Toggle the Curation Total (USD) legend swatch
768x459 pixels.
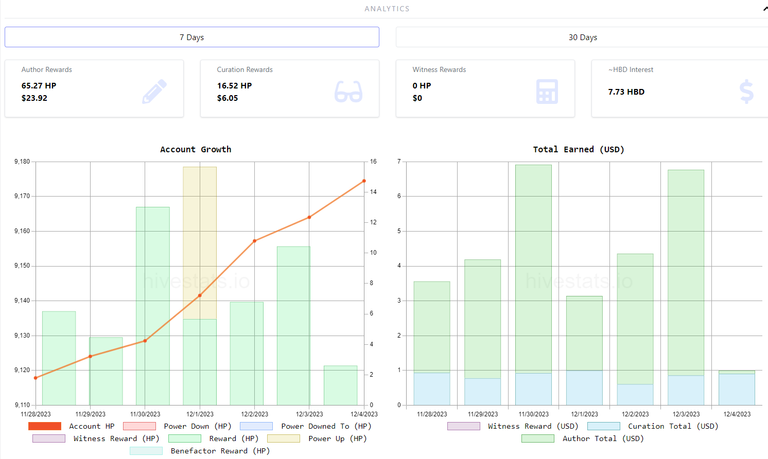[x=603, y=426]
